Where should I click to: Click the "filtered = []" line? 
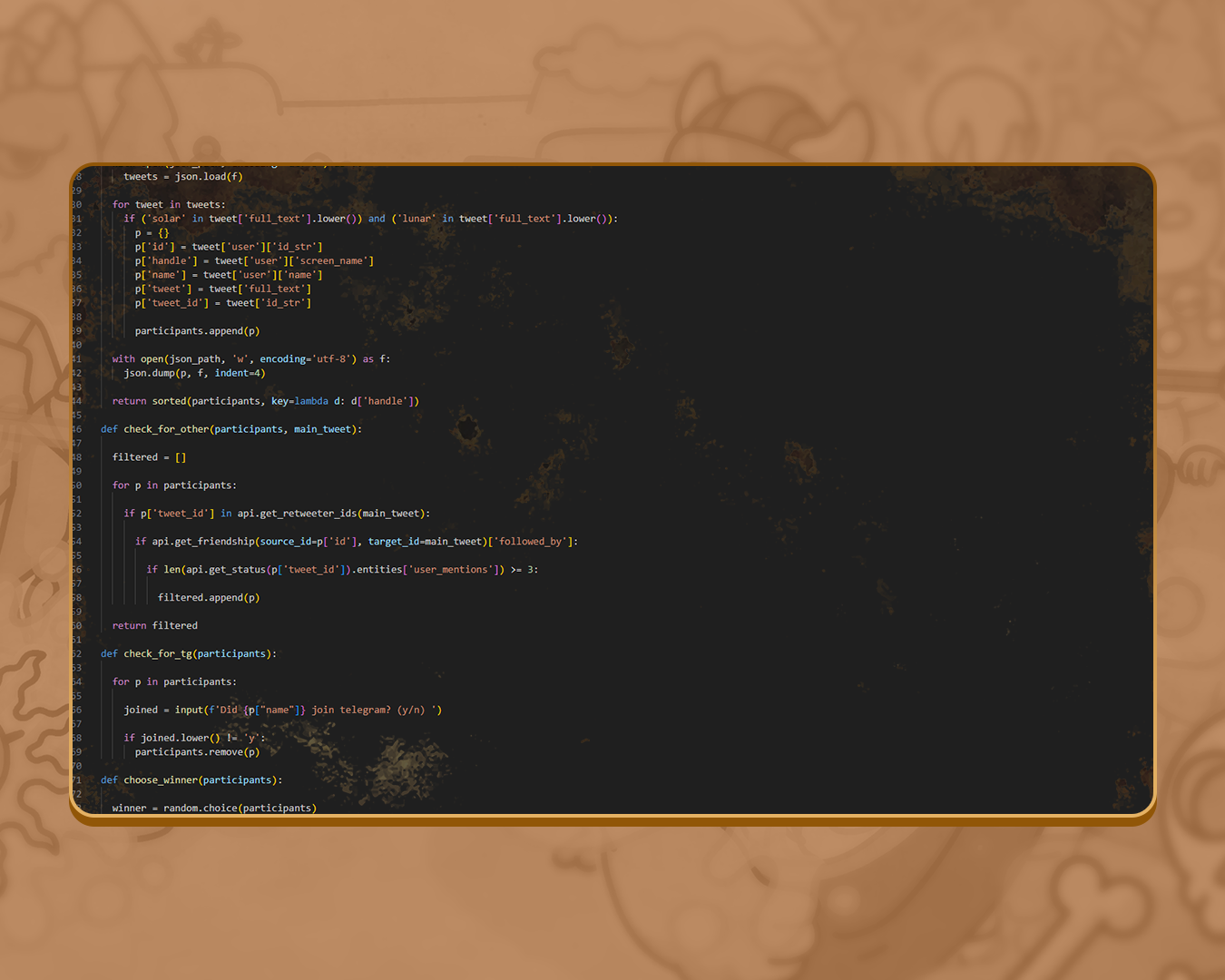point(150,457)
